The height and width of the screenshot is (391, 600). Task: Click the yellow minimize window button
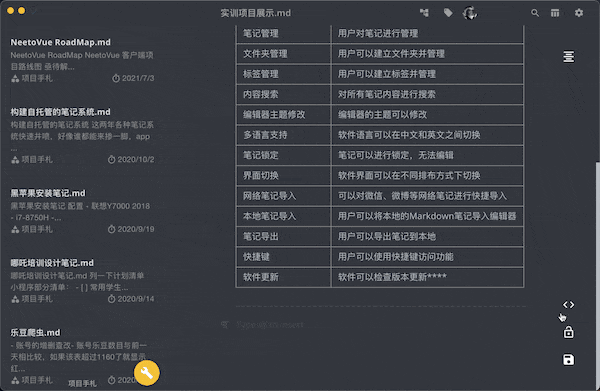[x=22, y=11]
